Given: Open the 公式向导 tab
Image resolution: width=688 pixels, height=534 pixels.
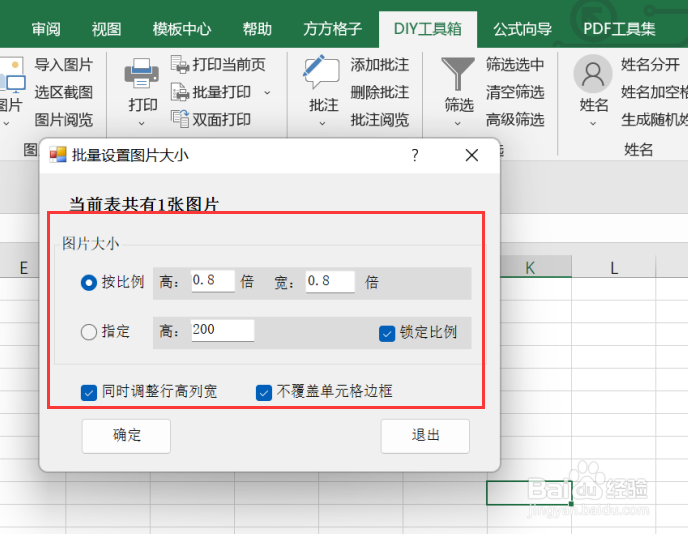Looking at the screenshot, I should tap(522, 29).
